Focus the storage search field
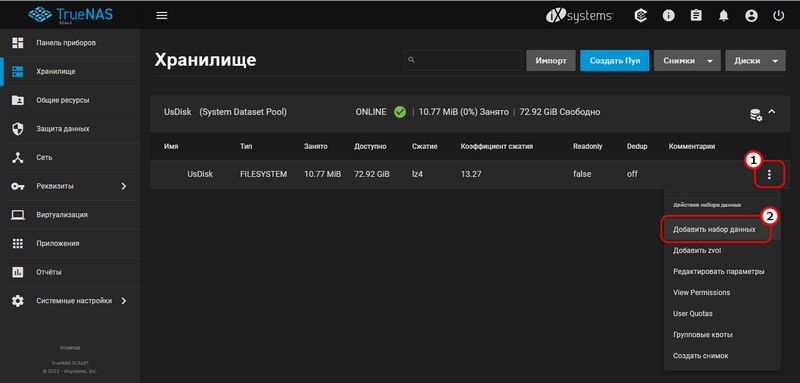The image size is (800, 383). click(x=463, y=60)
